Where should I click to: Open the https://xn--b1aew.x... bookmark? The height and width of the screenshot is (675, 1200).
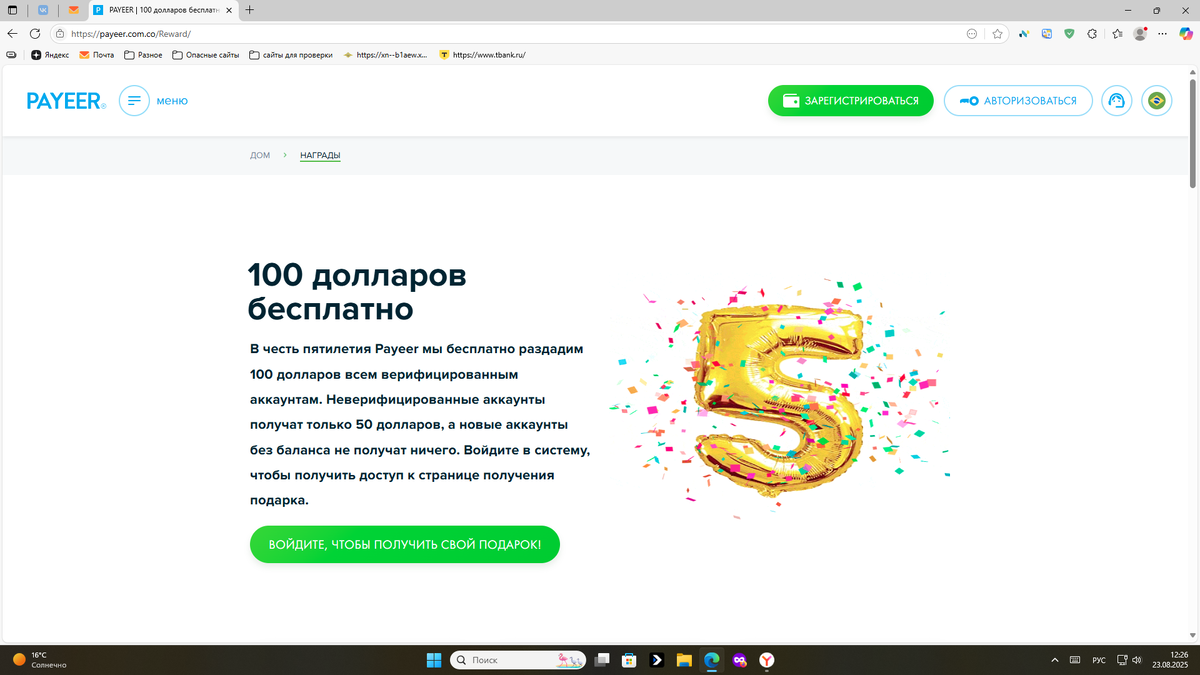point(385,55)
